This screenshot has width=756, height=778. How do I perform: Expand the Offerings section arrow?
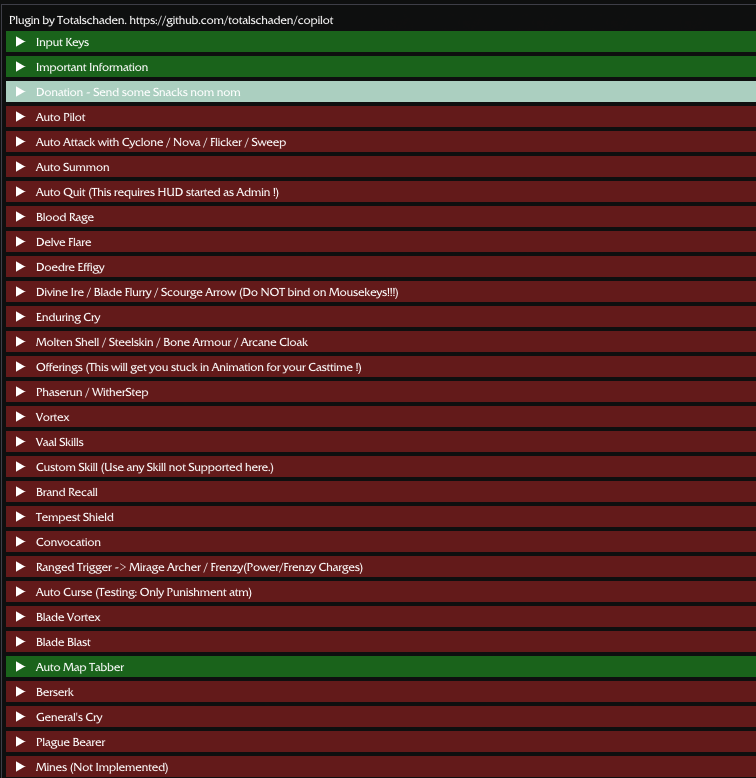(20, 367)
